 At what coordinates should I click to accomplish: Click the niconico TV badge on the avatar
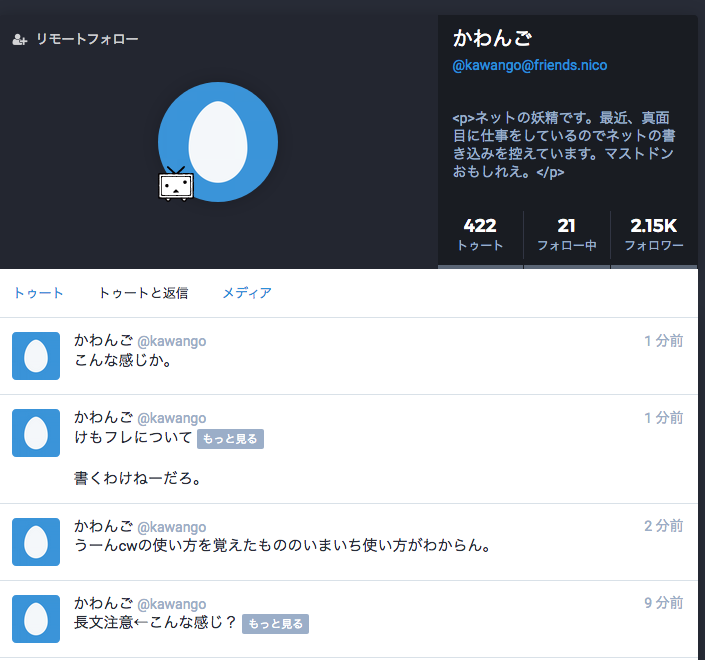[x=176, y=184]
